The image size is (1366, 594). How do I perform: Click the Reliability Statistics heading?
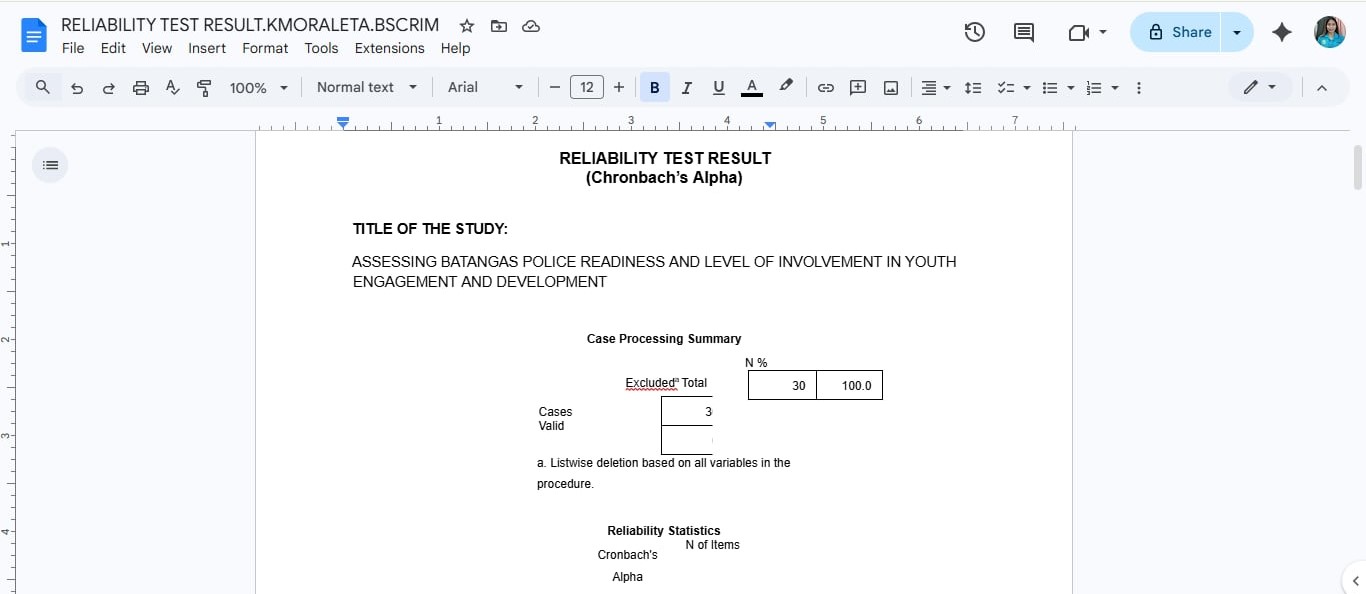664,531
